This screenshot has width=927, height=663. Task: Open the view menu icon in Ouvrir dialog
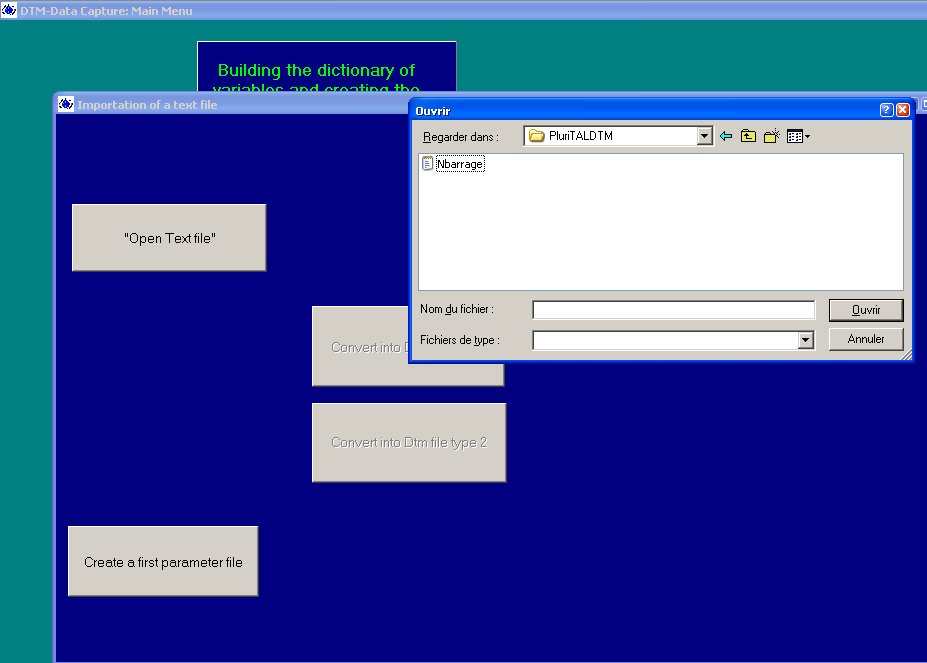[798, 137]
